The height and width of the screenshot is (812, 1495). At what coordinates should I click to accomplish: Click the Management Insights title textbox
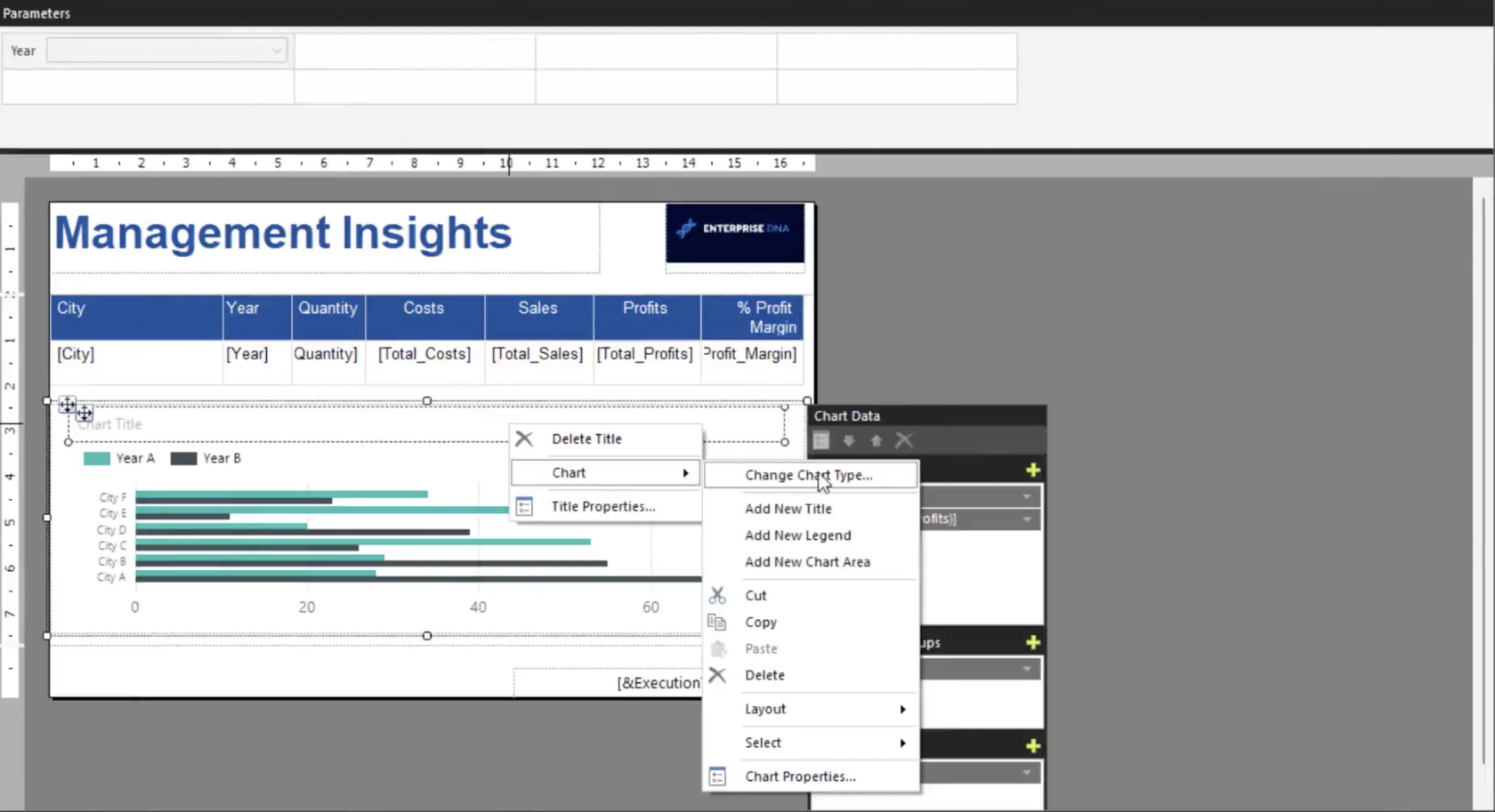point(325,237)
